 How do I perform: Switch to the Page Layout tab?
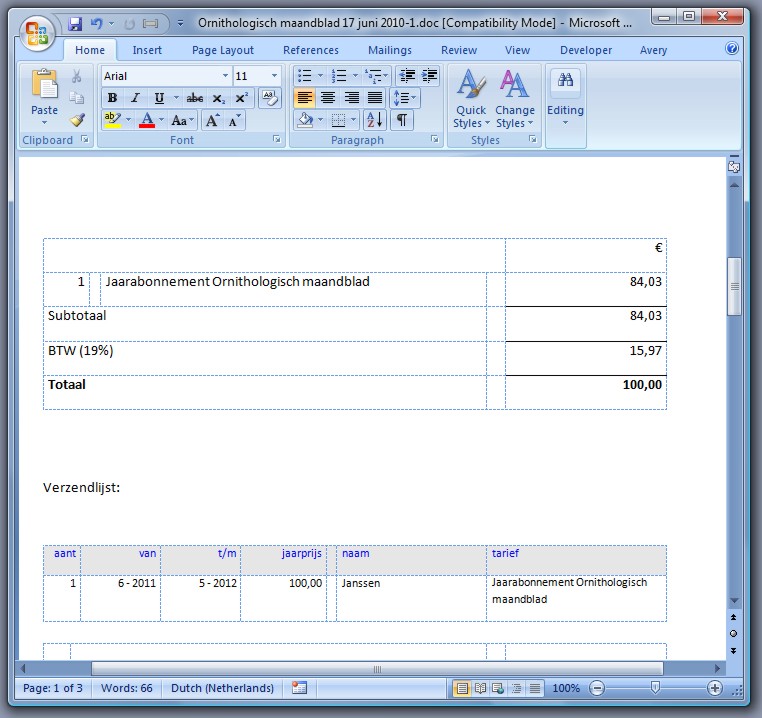tap(223, 50)
